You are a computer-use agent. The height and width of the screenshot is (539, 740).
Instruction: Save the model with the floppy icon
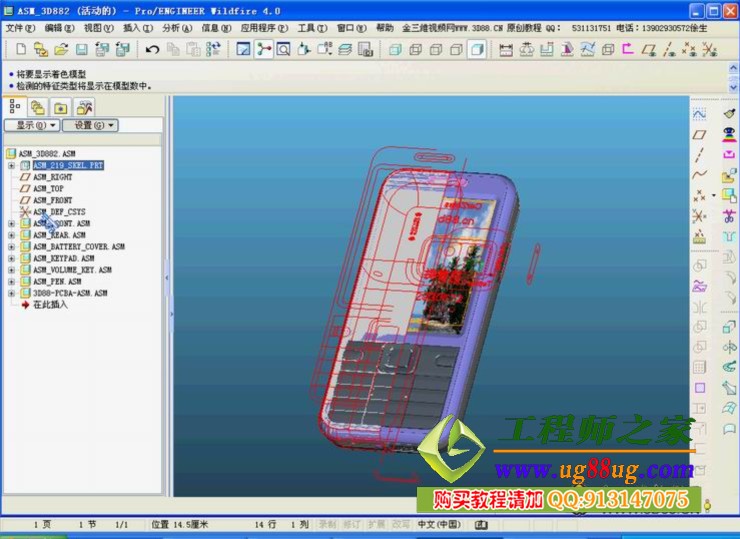point(81,49)
